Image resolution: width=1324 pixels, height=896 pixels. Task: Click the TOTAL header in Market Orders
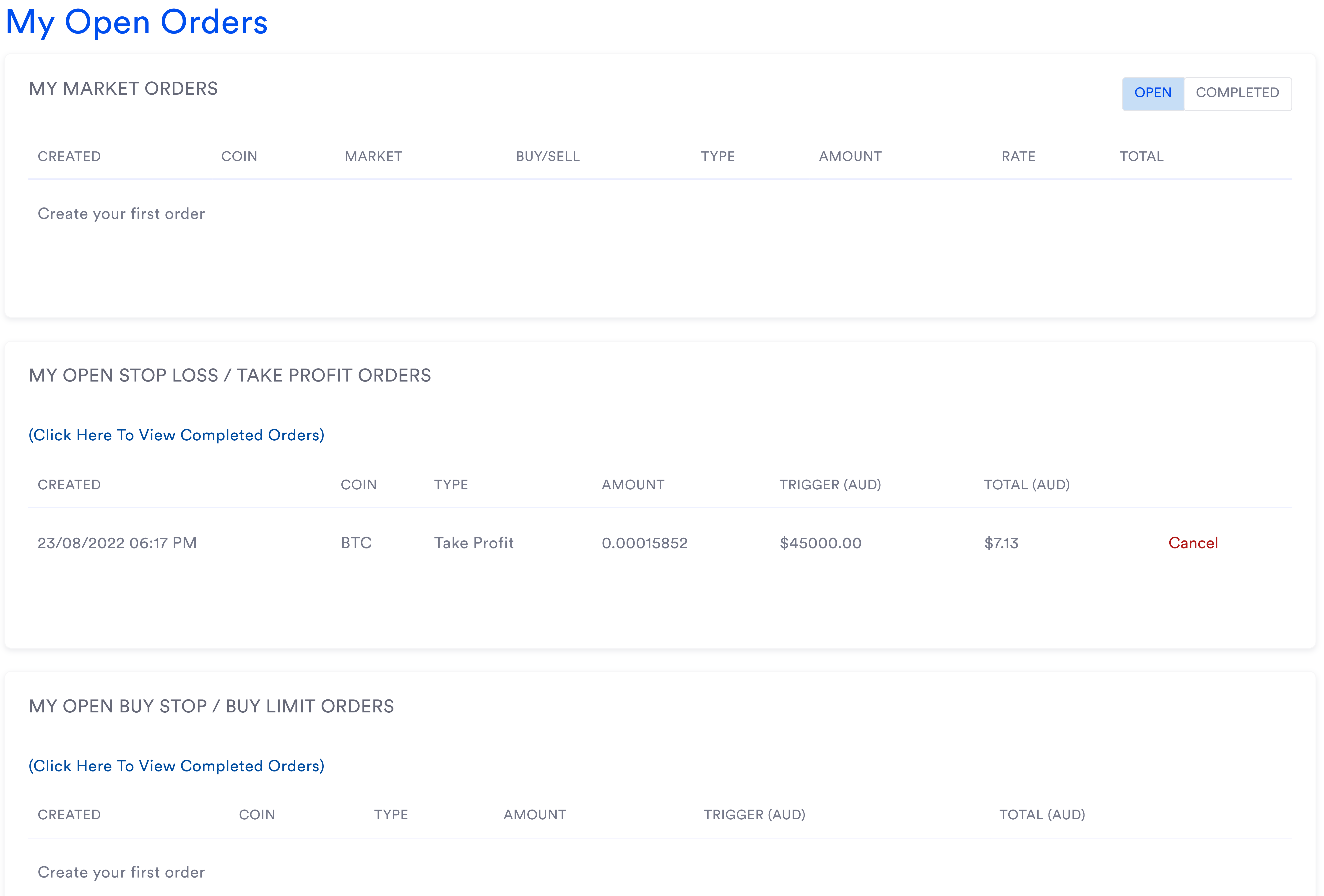[x=1142, y=157]
